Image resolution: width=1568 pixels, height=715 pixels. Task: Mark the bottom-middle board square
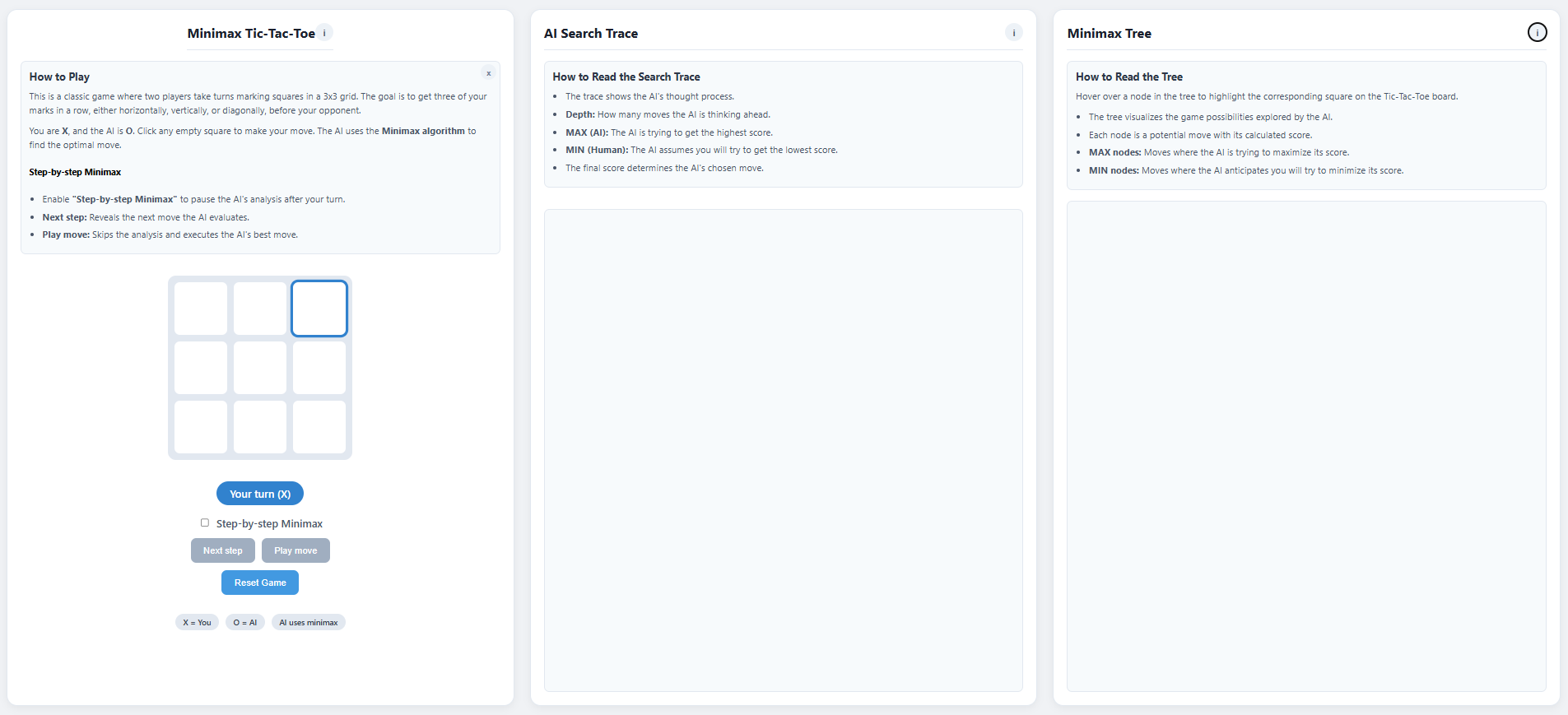pyautogui.click(x=260, y=427)
